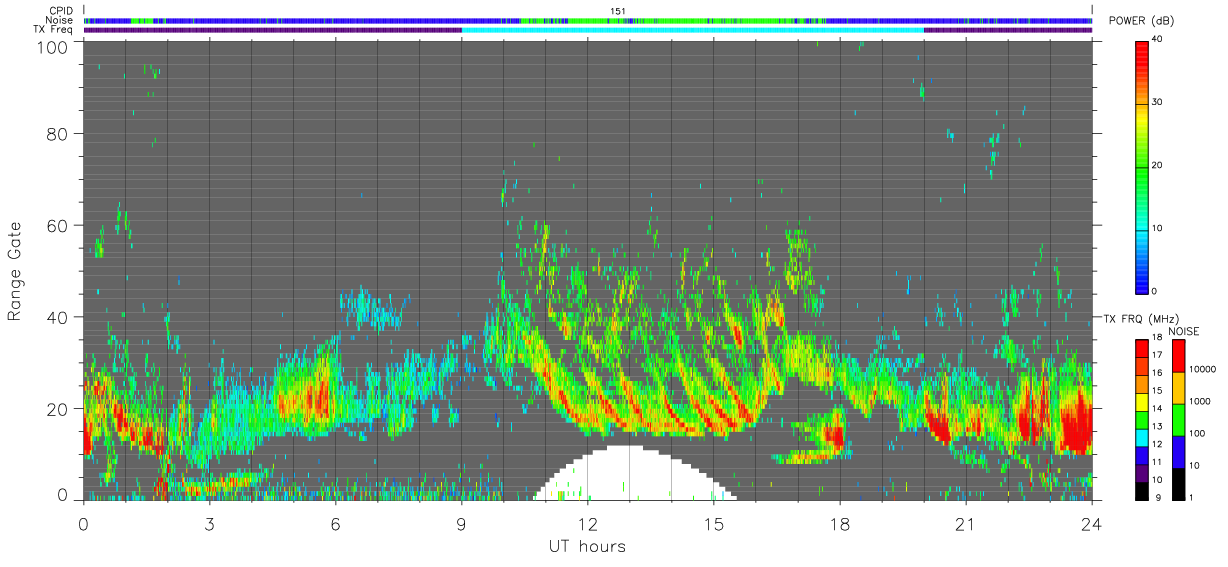Select the 0 tick on the power color bar

1155,291
